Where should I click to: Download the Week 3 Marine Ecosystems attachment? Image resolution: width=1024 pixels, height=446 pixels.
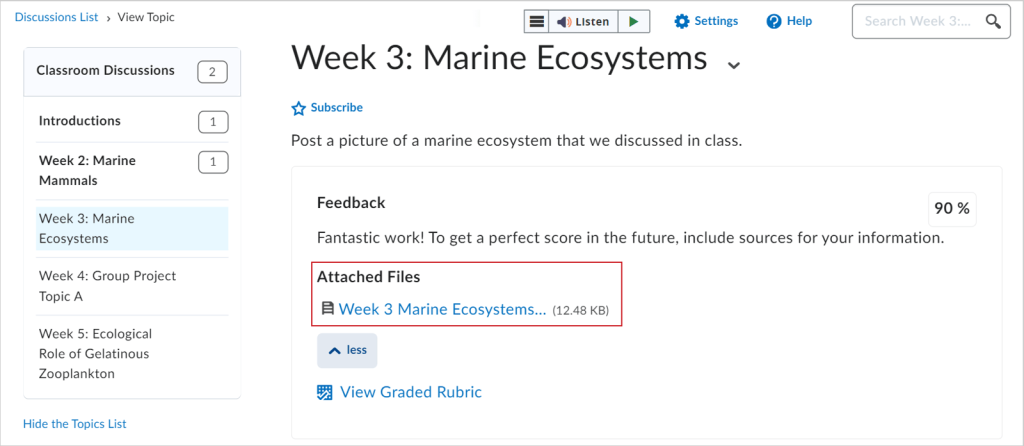point(442,310)
